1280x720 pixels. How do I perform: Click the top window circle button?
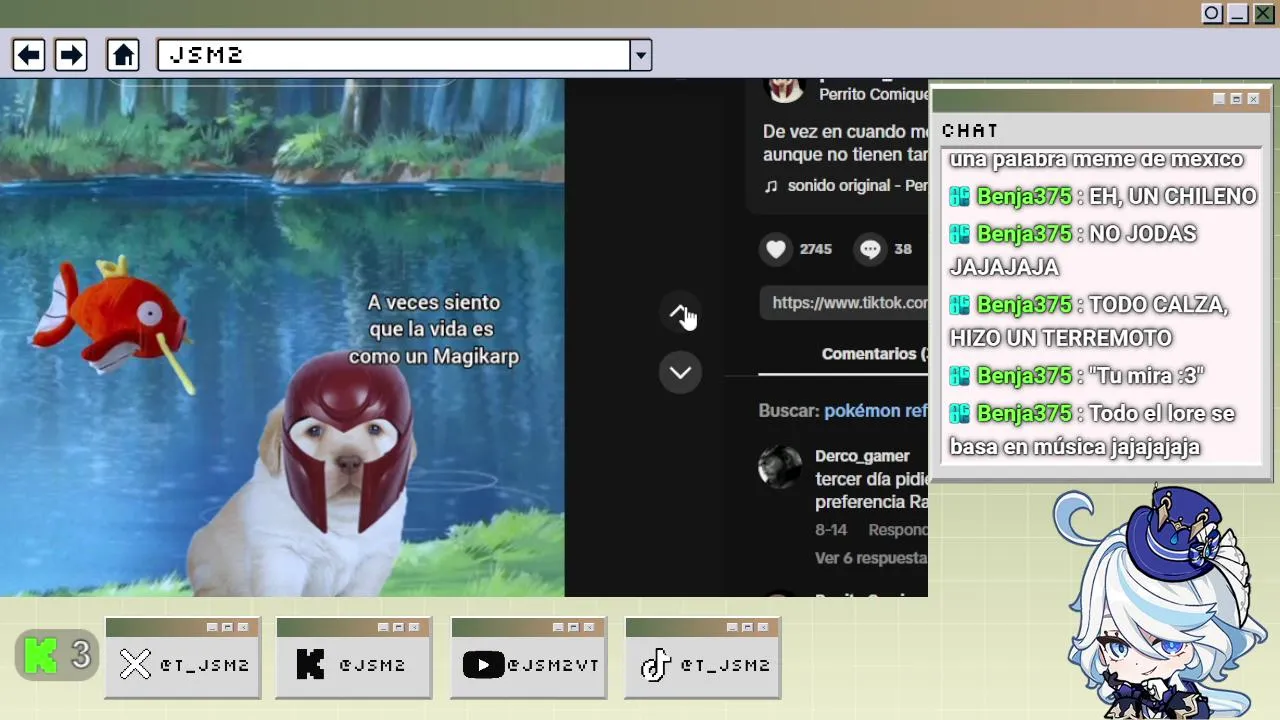(1212, 13)
